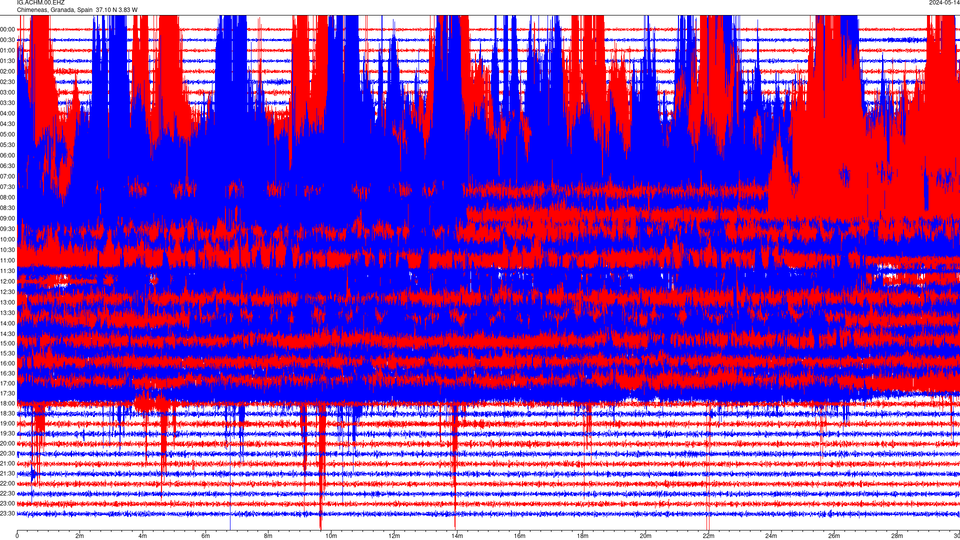Select the 18:00 time row label

7,403
